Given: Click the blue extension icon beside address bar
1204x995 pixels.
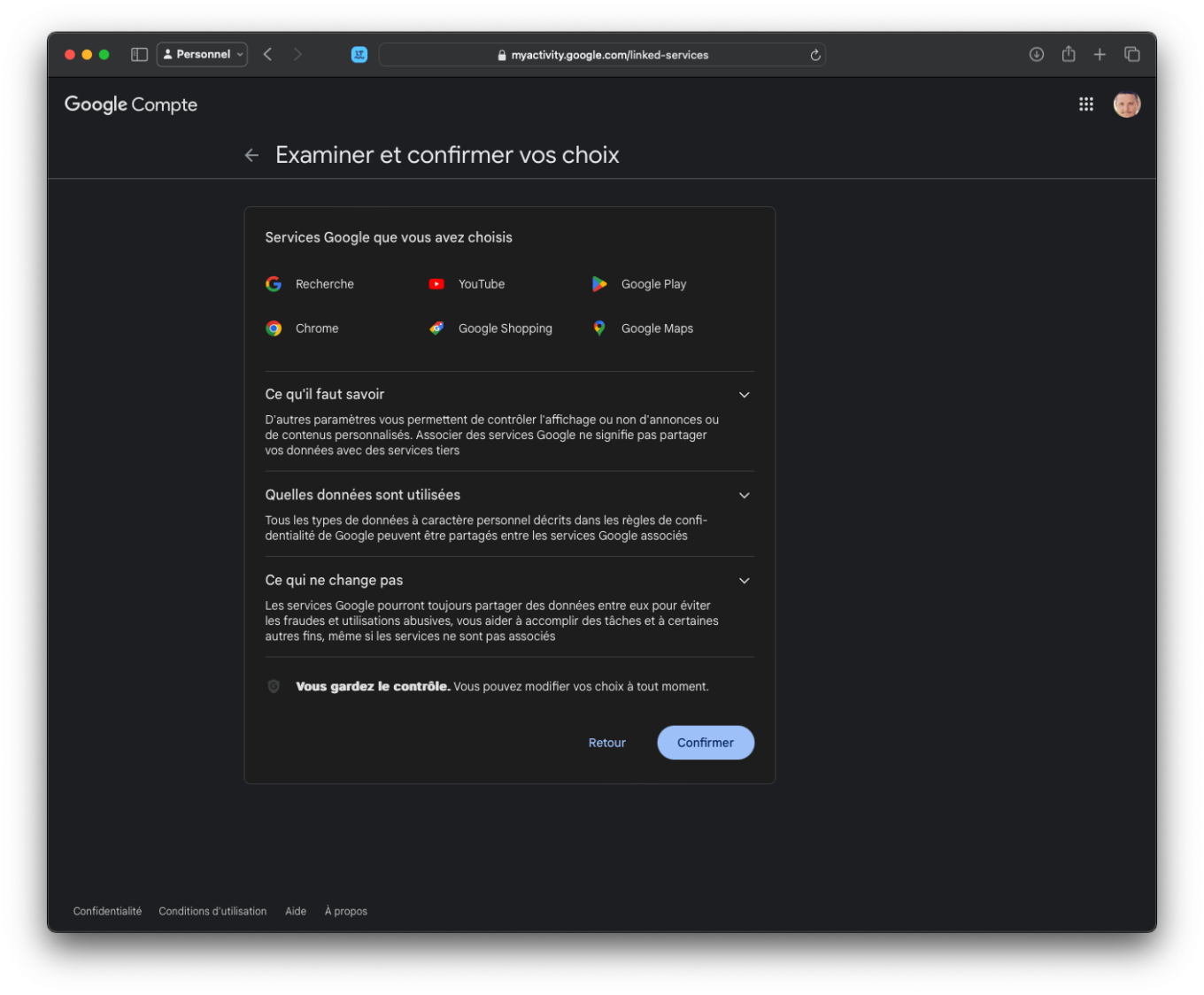Looking at the screenshot, I should pyautogui.click(x=359, y=54).
